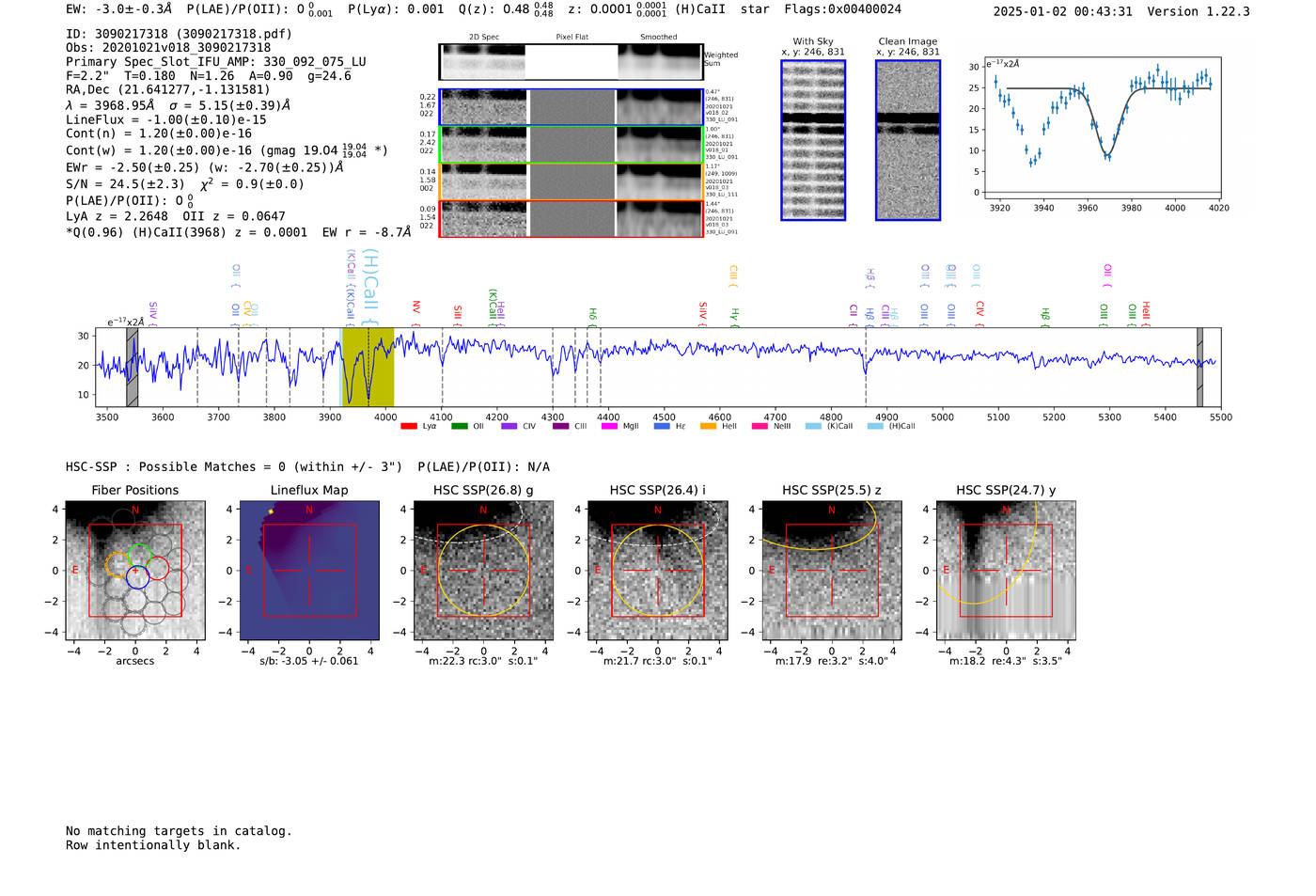Click the CIV purple legend swatch
This screenshot has height=896, width=1316.
pyautogui.click(x=509, y=427)
